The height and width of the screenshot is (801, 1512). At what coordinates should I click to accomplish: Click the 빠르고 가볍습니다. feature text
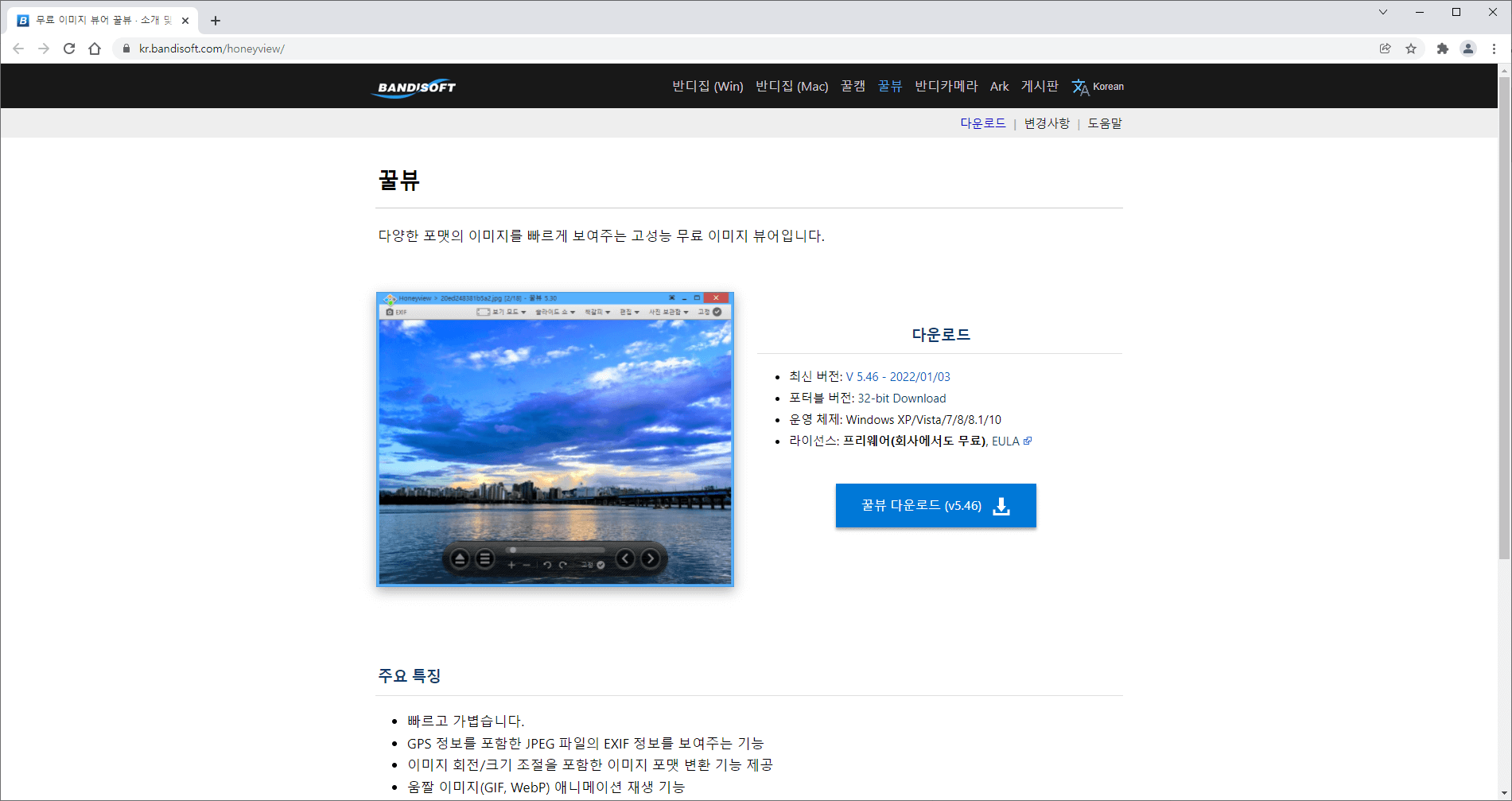(x=466, y=721)
